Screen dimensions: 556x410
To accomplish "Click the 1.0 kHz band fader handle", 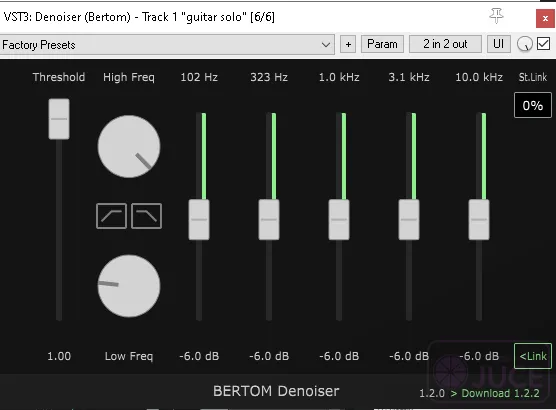I will click(339, 220).
